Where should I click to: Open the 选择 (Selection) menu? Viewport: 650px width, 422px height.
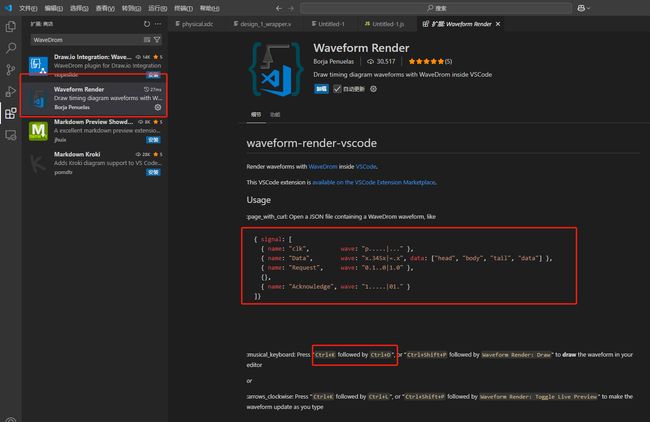pyautogui.click(x=79, y=8)
